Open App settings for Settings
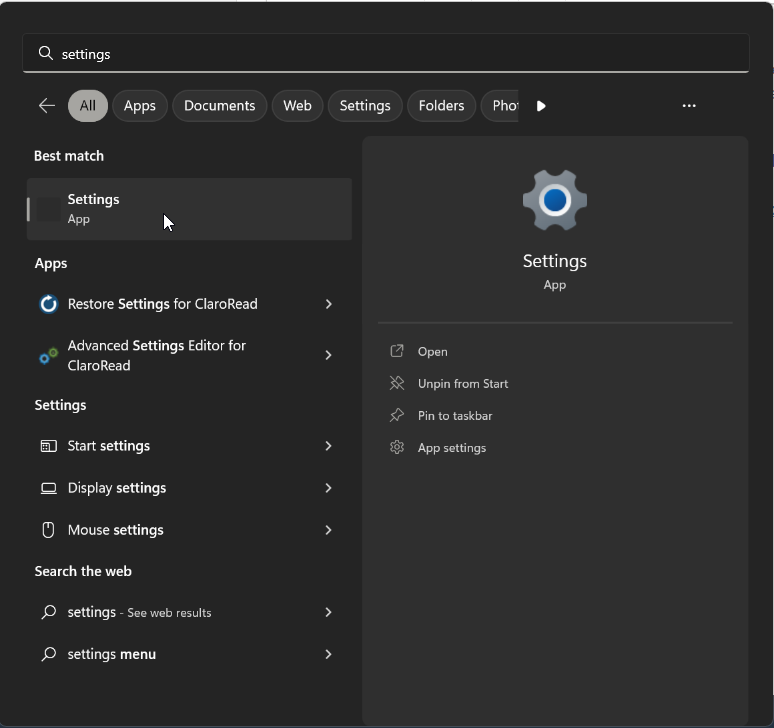This screenshot has height=728, width=774. (452, 448)
